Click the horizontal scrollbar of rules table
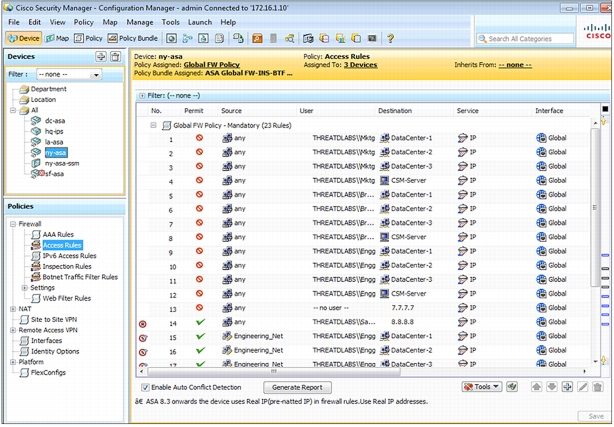This screenshot has width=614, height=427. click(274, 371)
